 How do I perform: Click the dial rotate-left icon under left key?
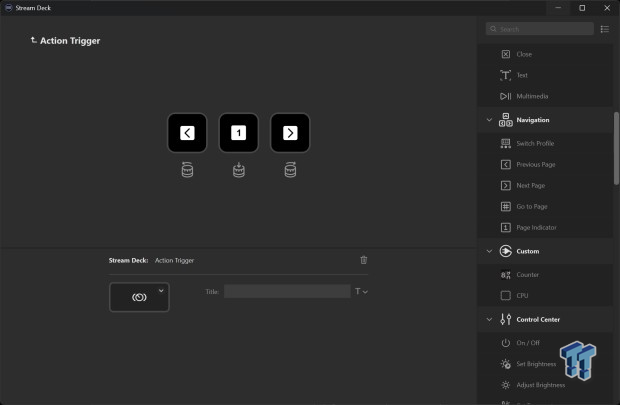(x=187, y=170)
